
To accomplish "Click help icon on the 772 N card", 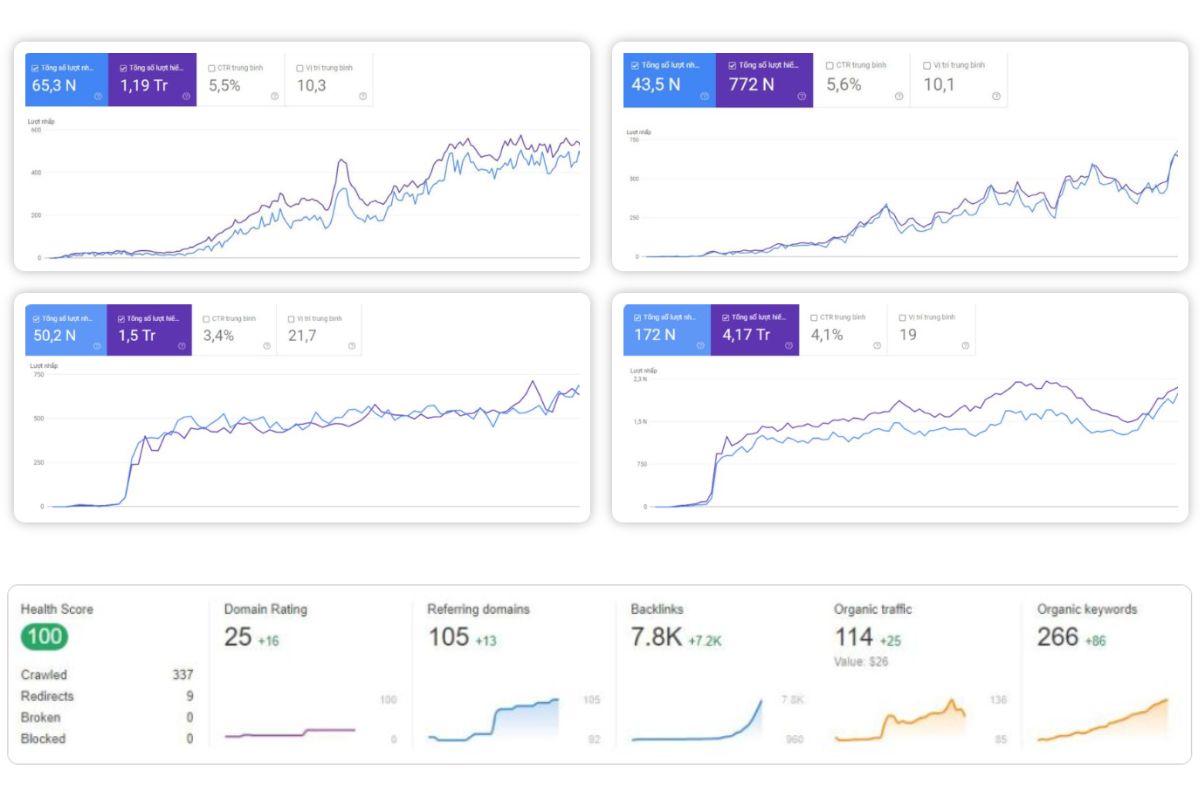I will (802, 96).
